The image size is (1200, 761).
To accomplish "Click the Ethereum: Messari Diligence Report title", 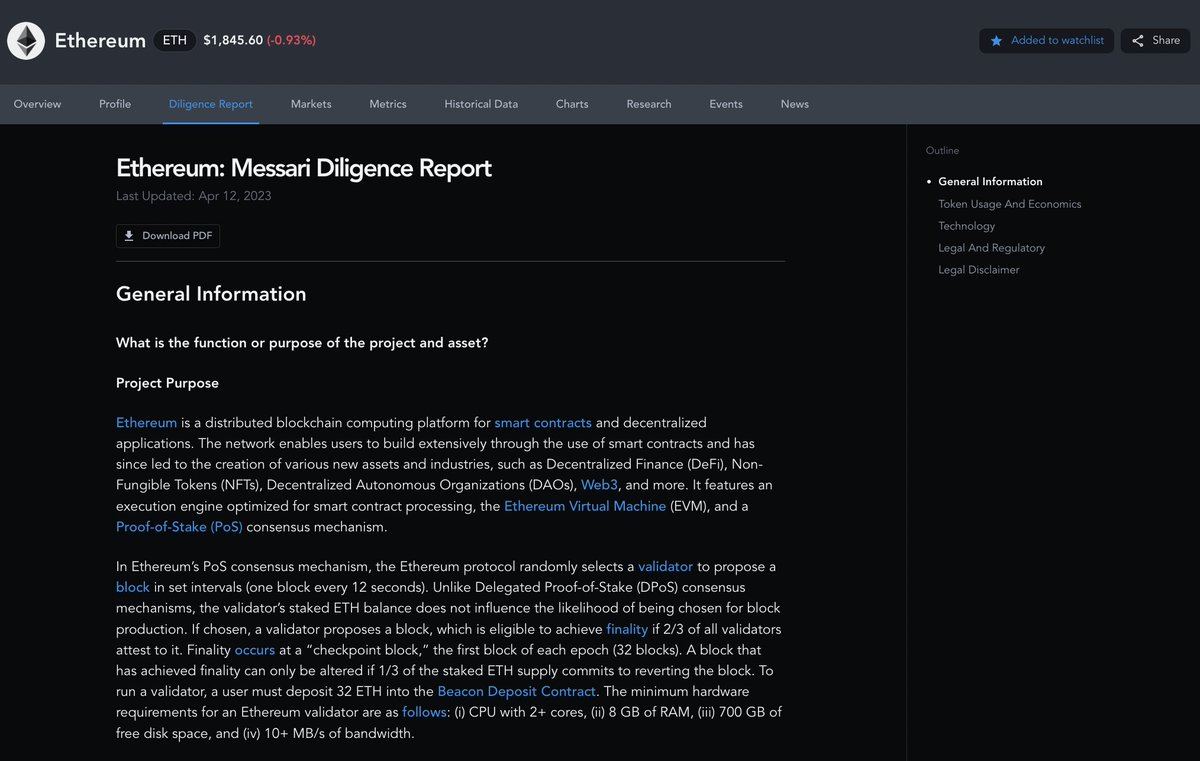I will 304,168.
